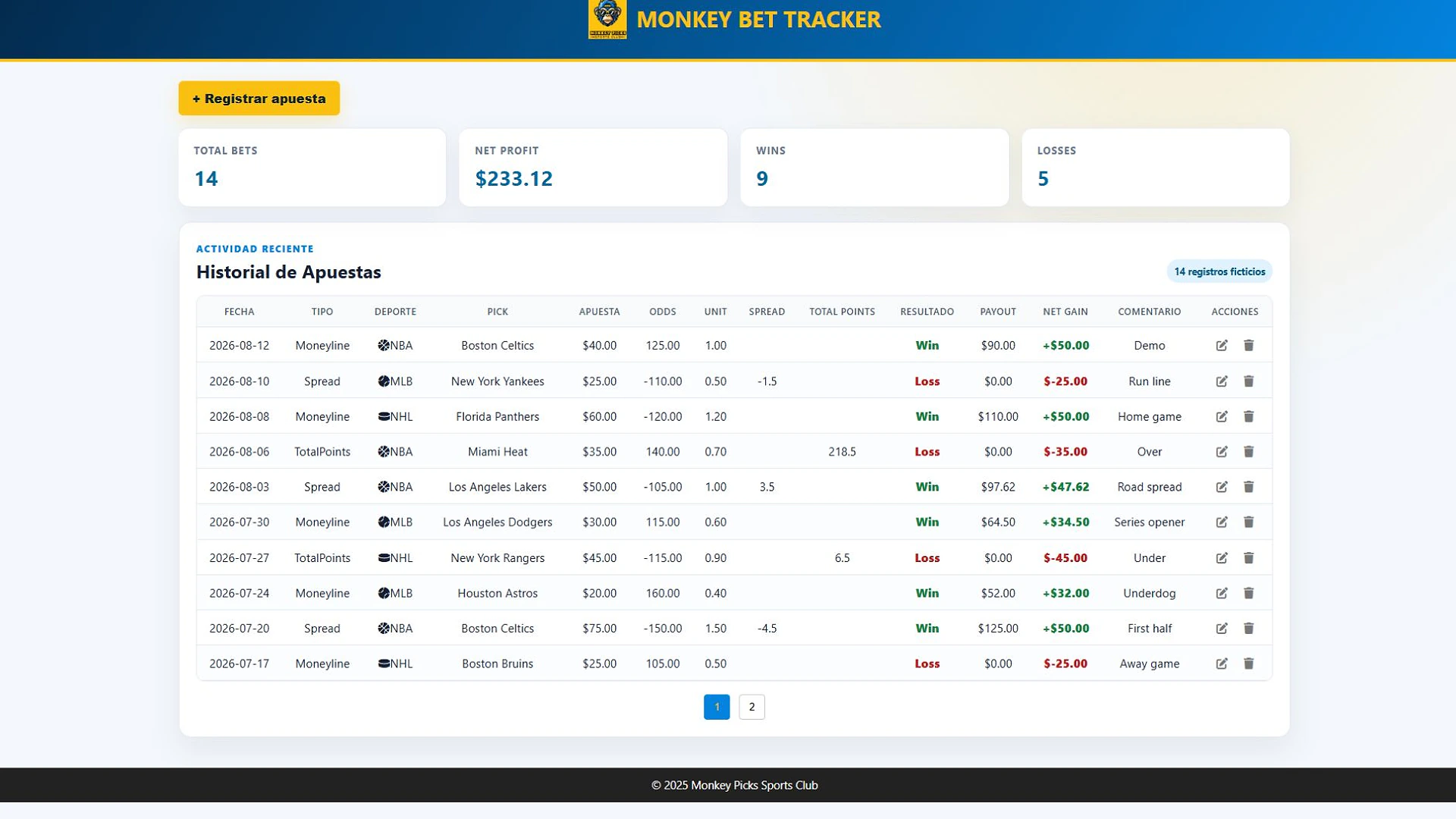Screen dimensions: 1456x819
Task: Edit the Los Angeles Dodgers bet
Action: (x=1222, y=522)
